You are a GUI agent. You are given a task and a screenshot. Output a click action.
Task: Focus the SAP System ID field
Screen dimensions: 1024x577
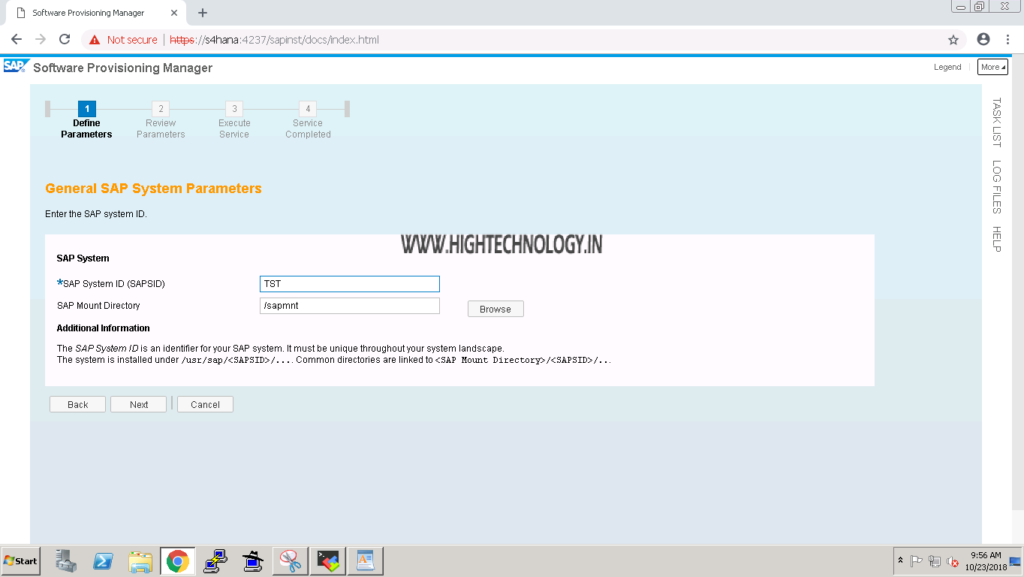(x=349, y=284)
